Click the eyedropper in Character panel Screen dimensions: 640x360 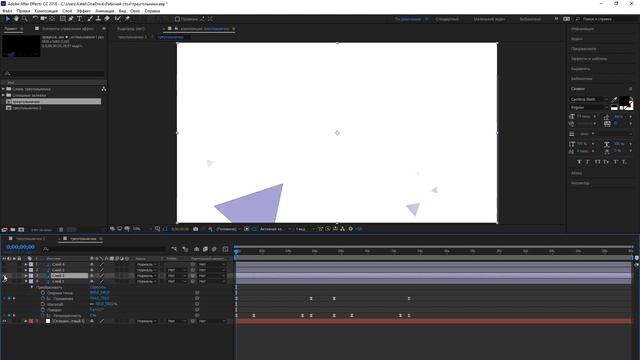pyautogui.click(x=614, y=100)
